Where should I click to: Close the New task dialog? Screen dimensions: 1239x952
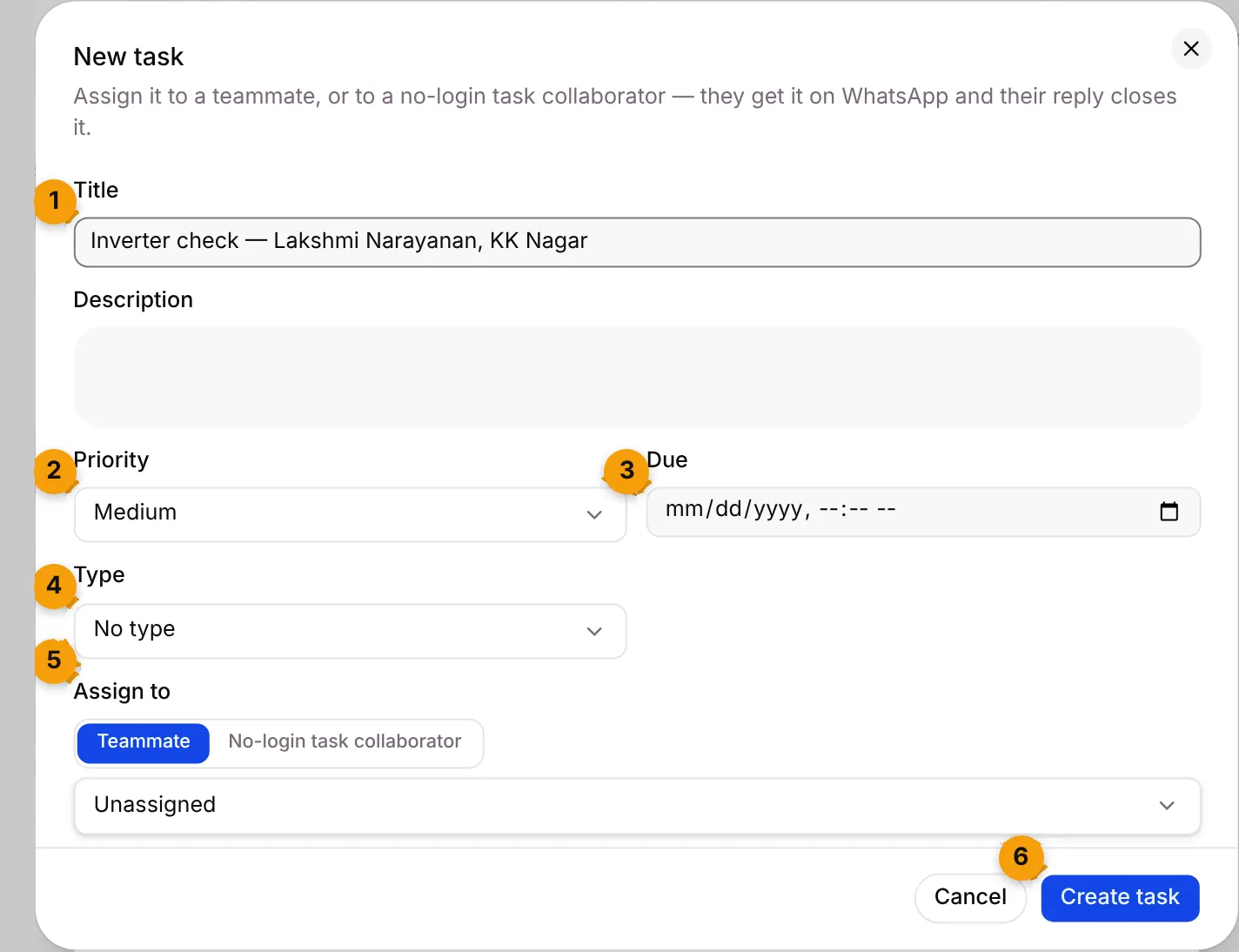pyautogui.click(x=1191, y=49)
